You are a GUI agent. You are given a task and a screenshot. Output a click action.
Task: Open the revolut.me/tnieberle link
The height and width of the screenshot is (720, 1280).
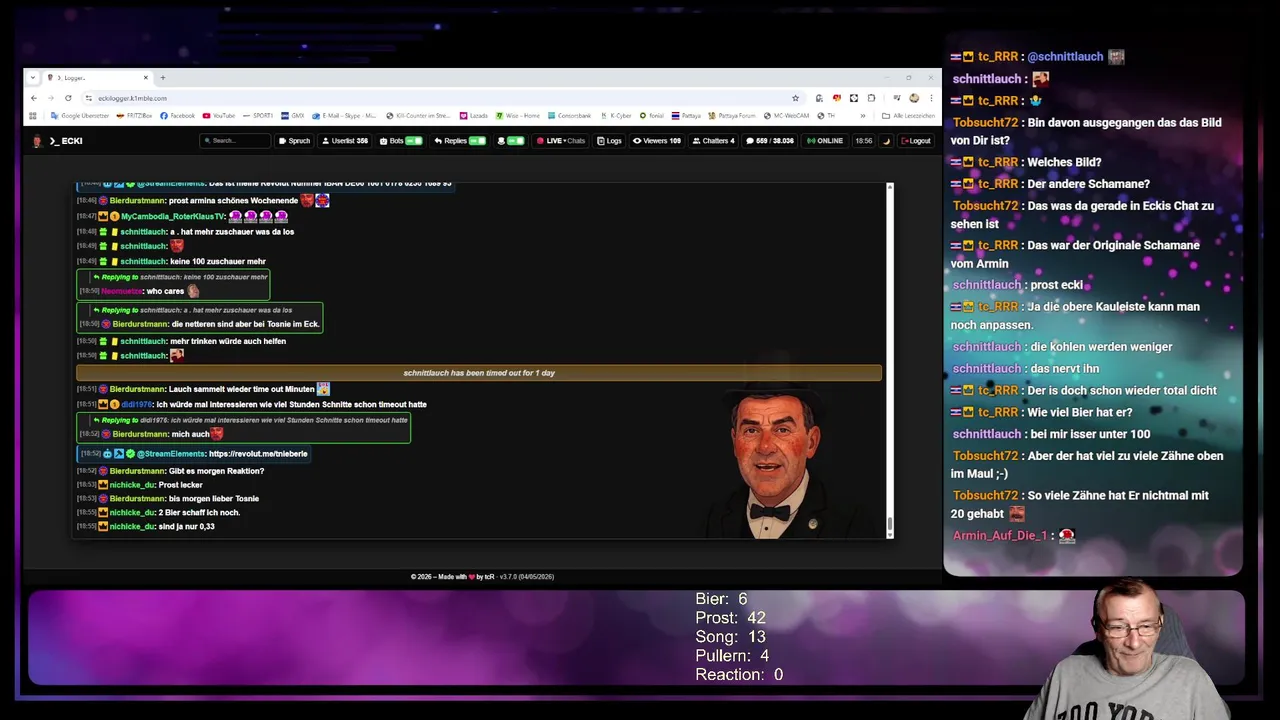point(258,454)
